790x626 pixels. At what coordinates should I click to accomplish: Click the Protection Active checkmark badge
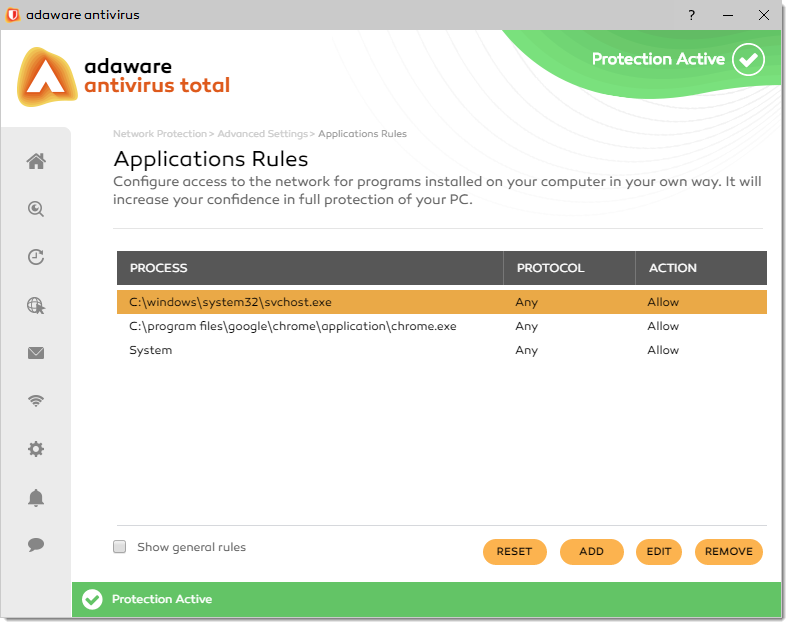[x=748, y=59]
